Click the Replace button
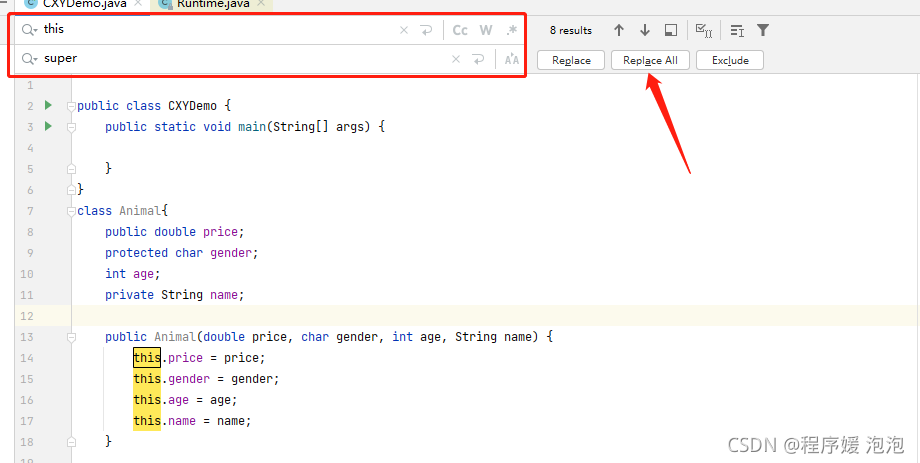Viewport: 920px width, 463px height. 571,60
